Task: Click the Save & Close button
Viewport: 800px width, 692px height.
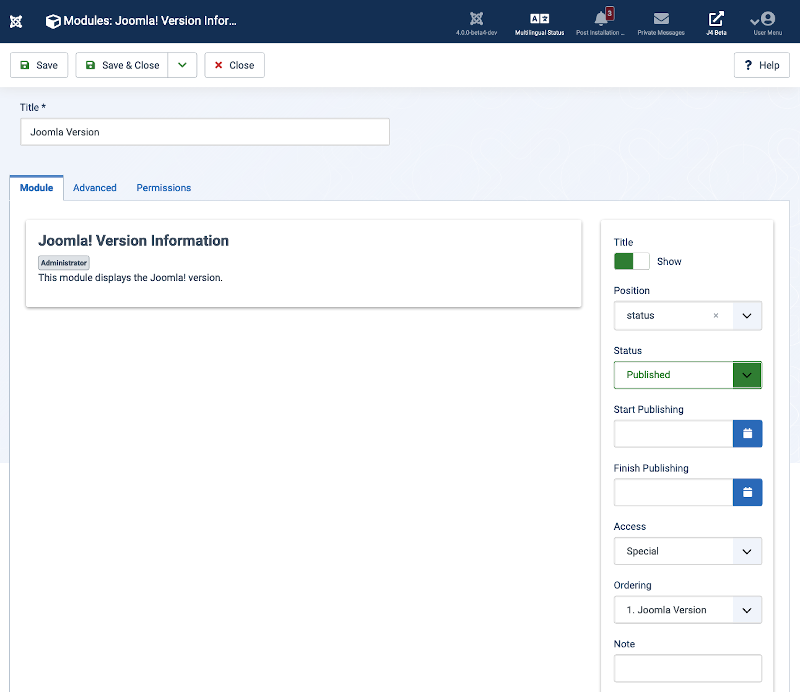Action: [x=122, y=65]
